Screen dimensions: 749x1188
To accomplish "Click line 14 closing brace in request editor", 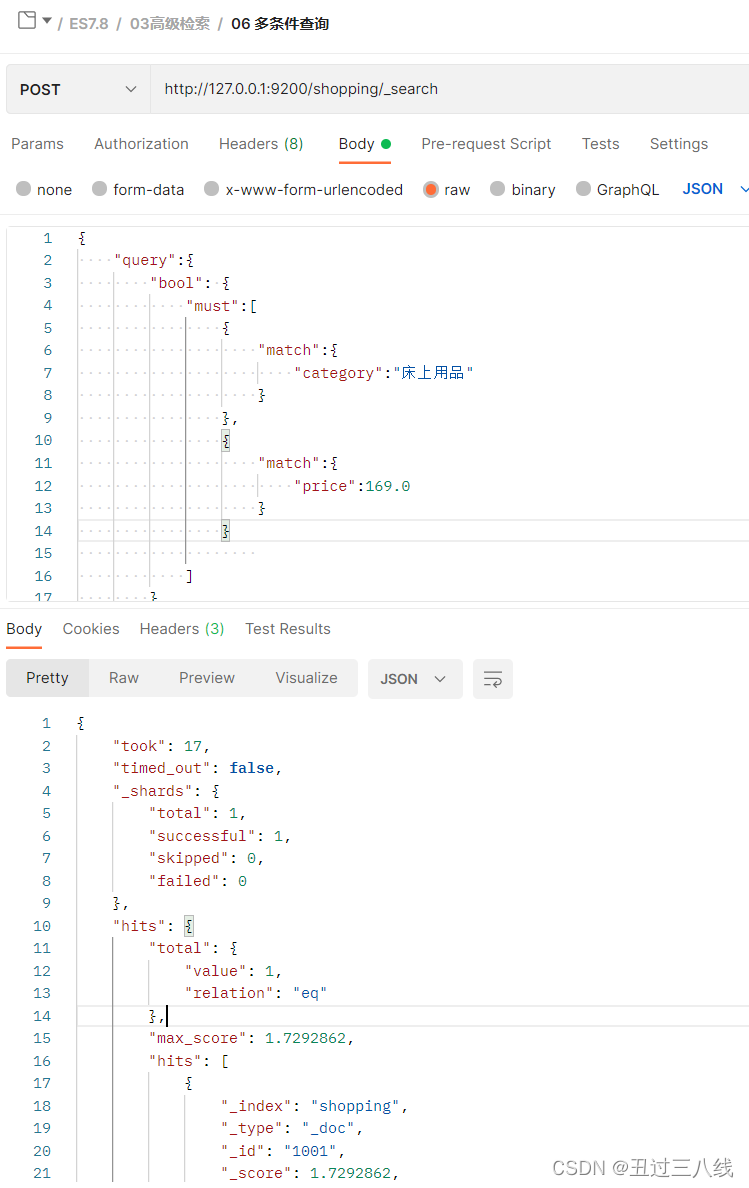I will (x=226, y=531).
